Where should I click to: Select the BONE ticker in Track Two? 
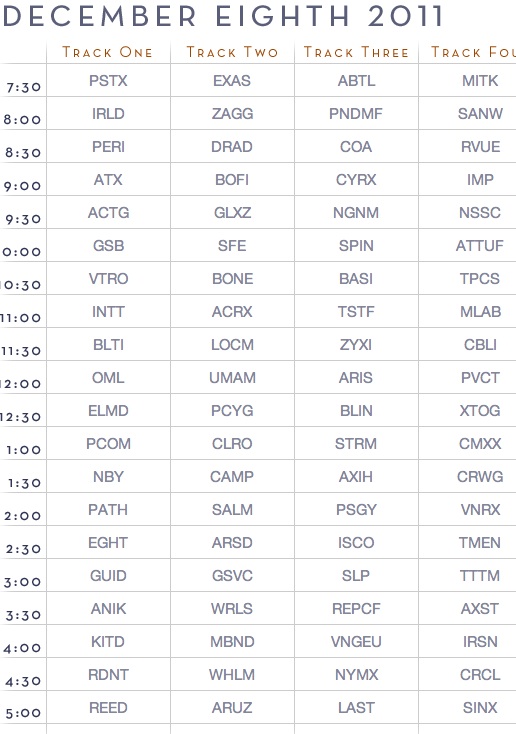click(x=232, y=279)
